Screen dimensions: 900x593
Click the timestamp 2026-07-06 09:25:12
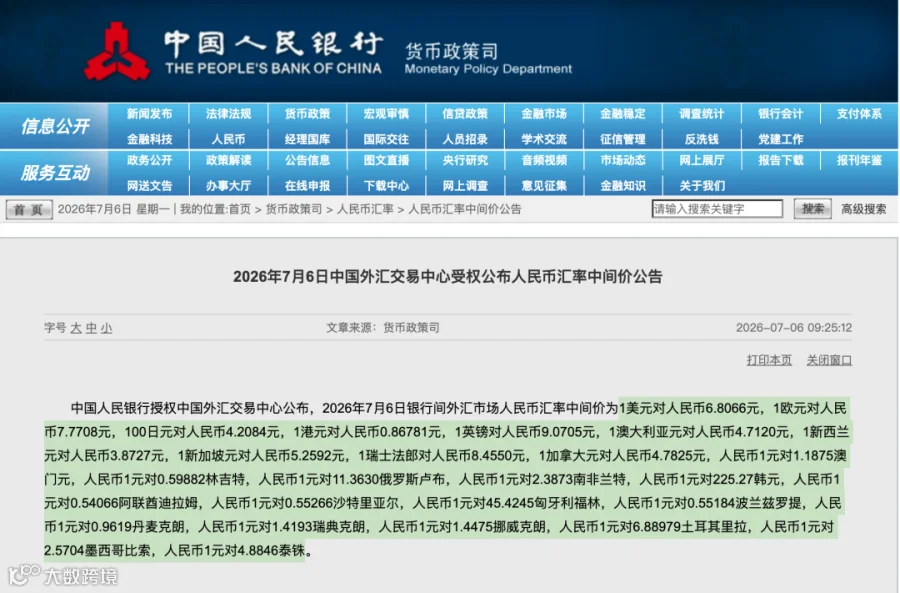click(794, 328)
